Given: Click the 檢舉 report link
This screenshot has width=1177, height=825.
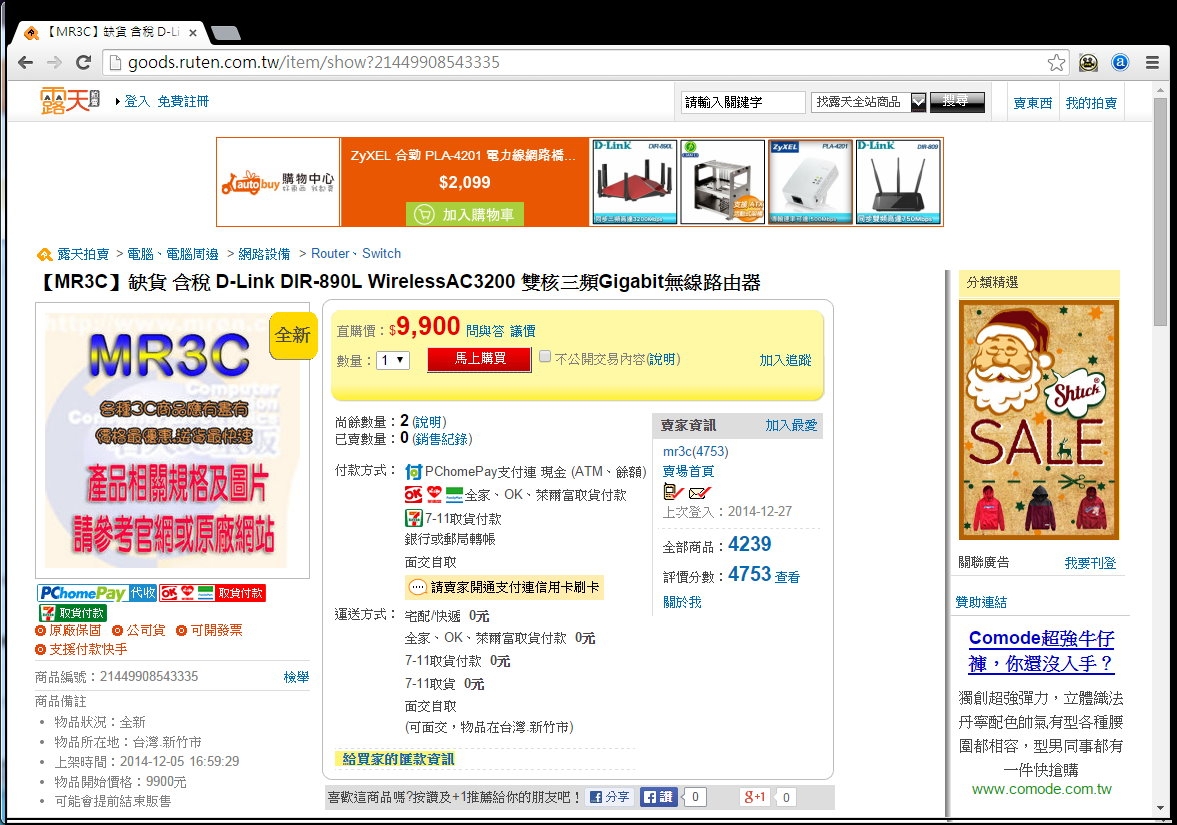Looking at the screenshot, I should pyautogui.click(x=296, y=677).
